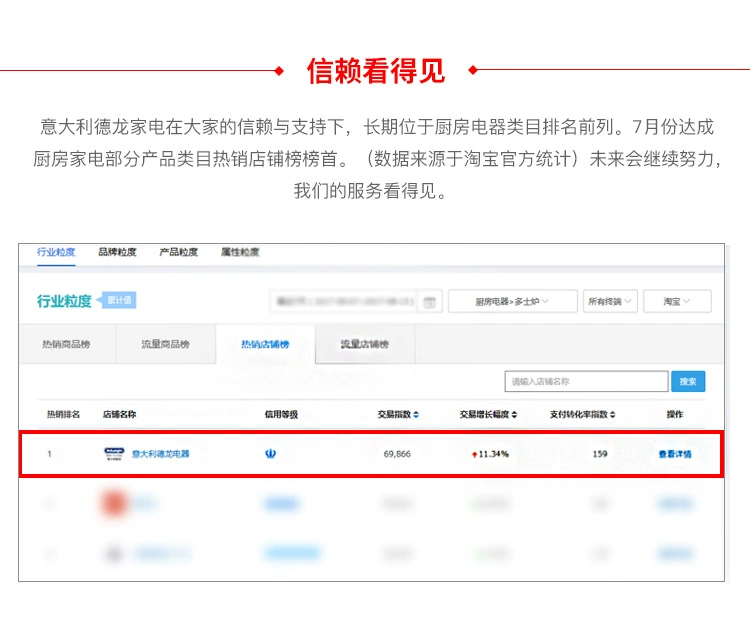
Task: Click the blue crown credit rating icon
Action: click(271, 453)
